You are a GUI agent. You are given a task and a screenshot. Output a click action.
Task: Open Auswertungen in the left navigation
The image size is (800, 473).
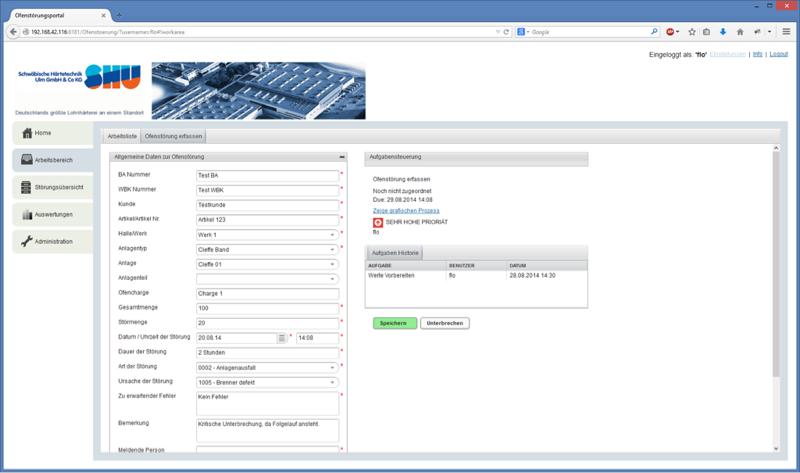52,214
